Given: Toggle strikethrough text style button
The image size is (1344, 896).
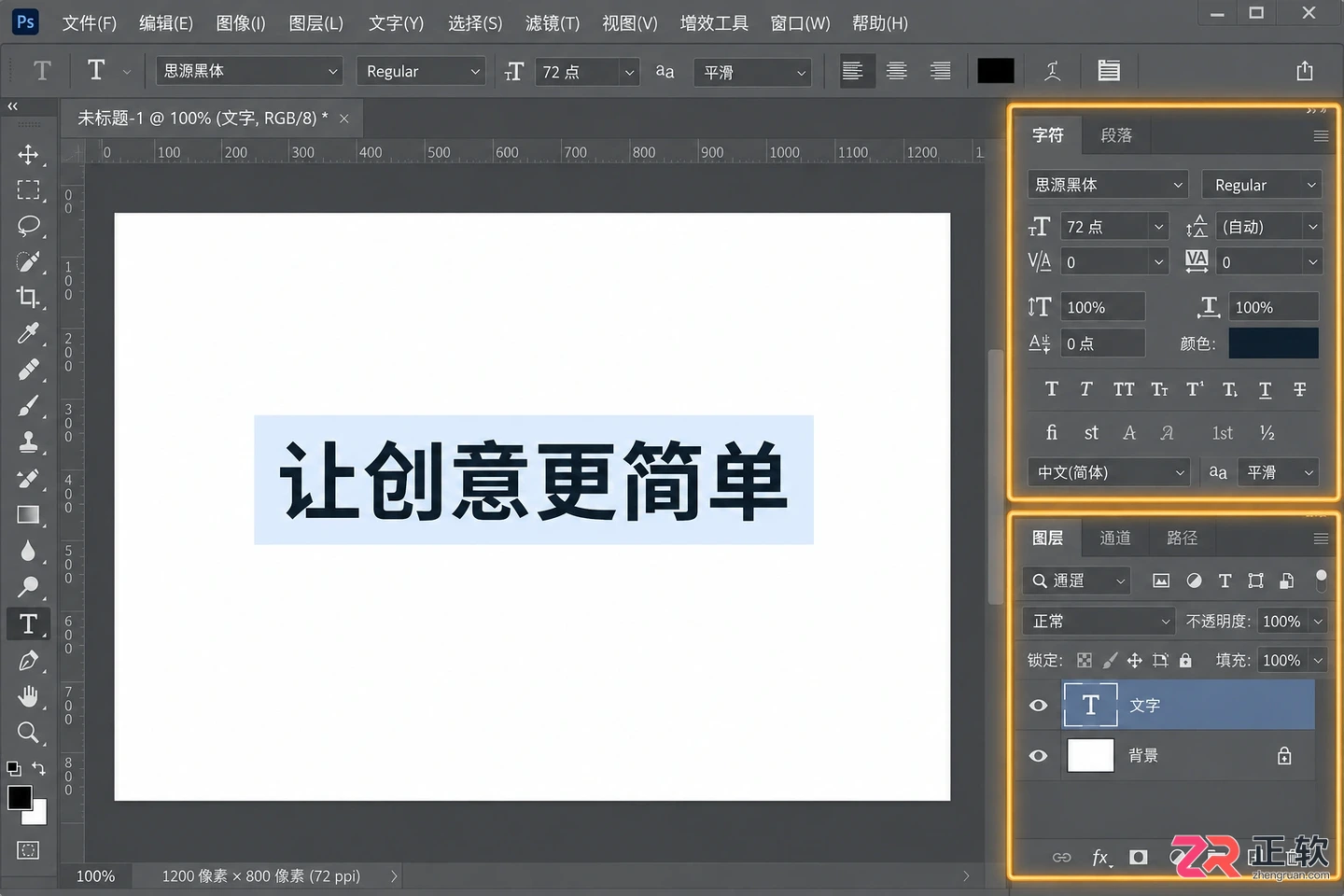Looking at the screenshot, I should tap(1299, 389).
